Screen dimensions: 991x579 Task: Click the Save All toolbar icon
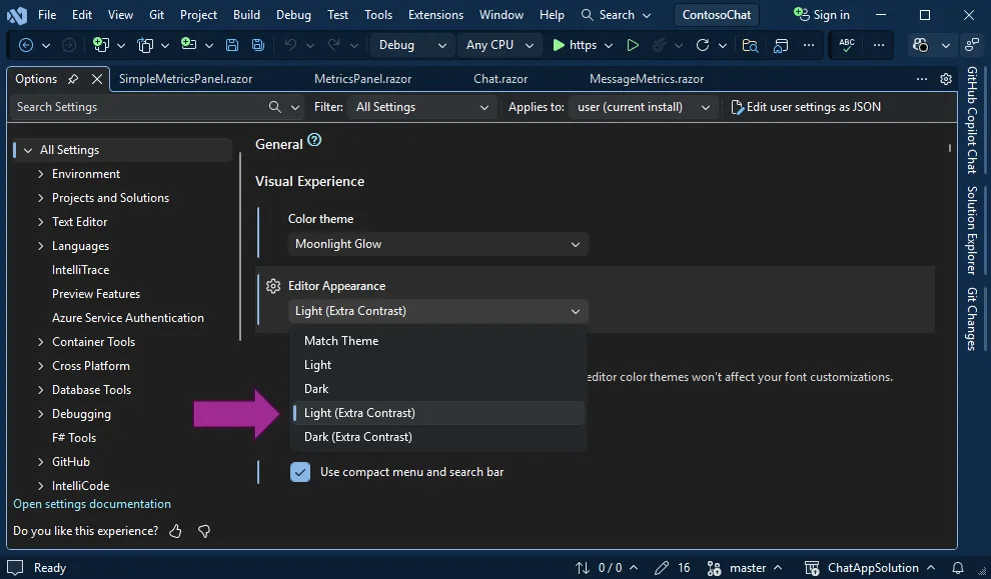[x=257, y=45]
